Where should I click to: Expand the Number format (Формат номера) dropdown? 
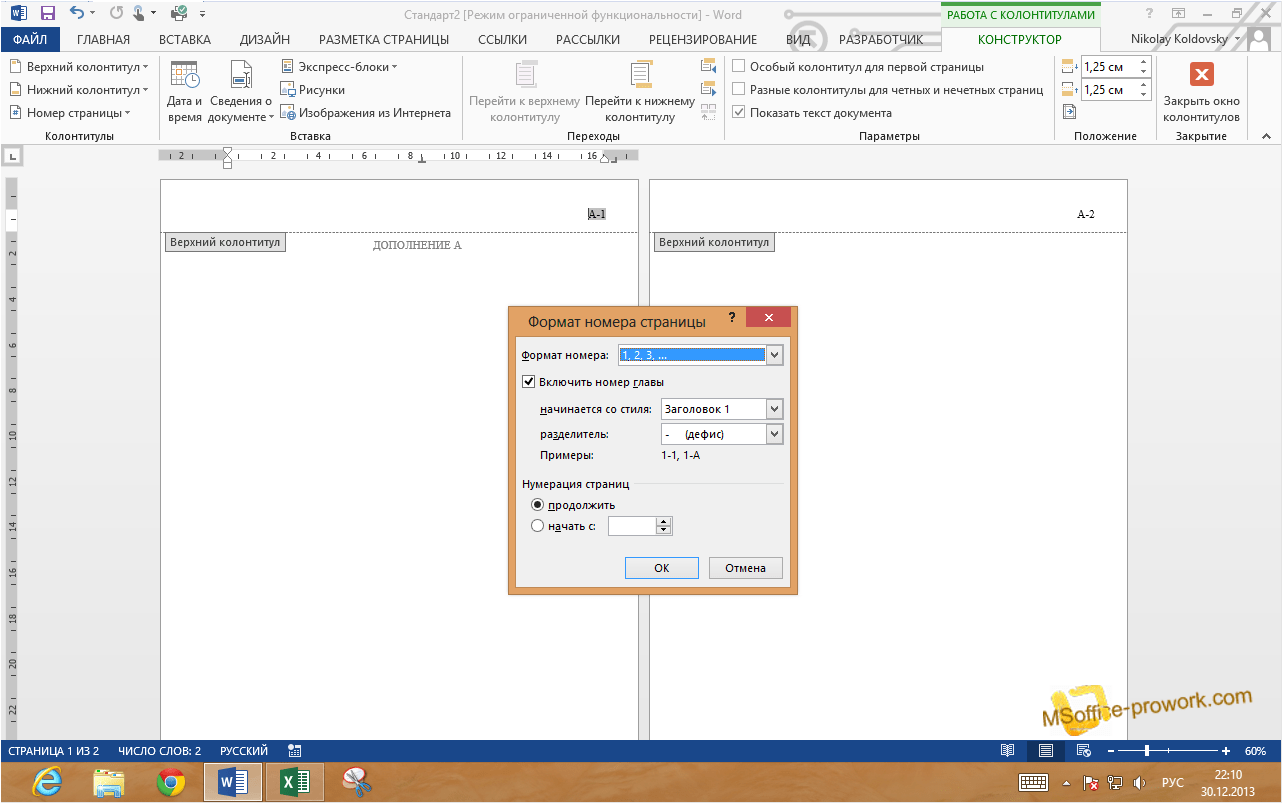click(x=774, y=355)
